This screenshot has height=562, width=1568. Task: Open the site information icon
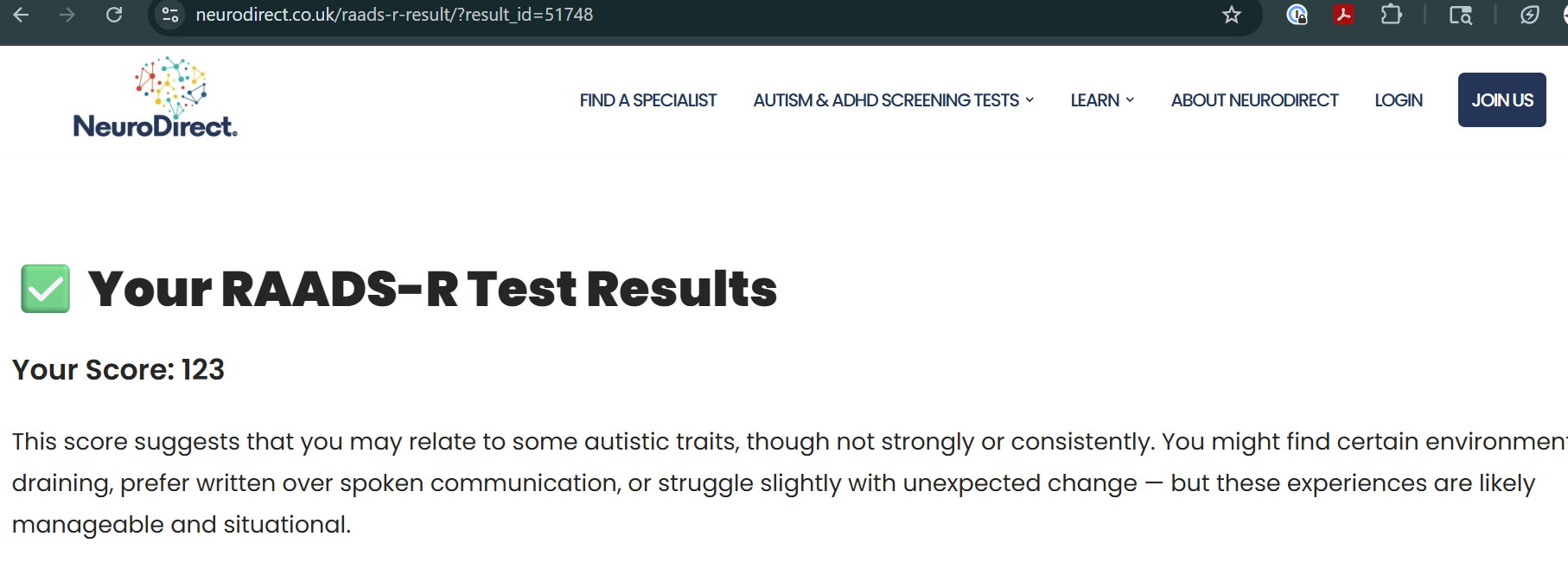pyautogui.click(x=170, y=15)
